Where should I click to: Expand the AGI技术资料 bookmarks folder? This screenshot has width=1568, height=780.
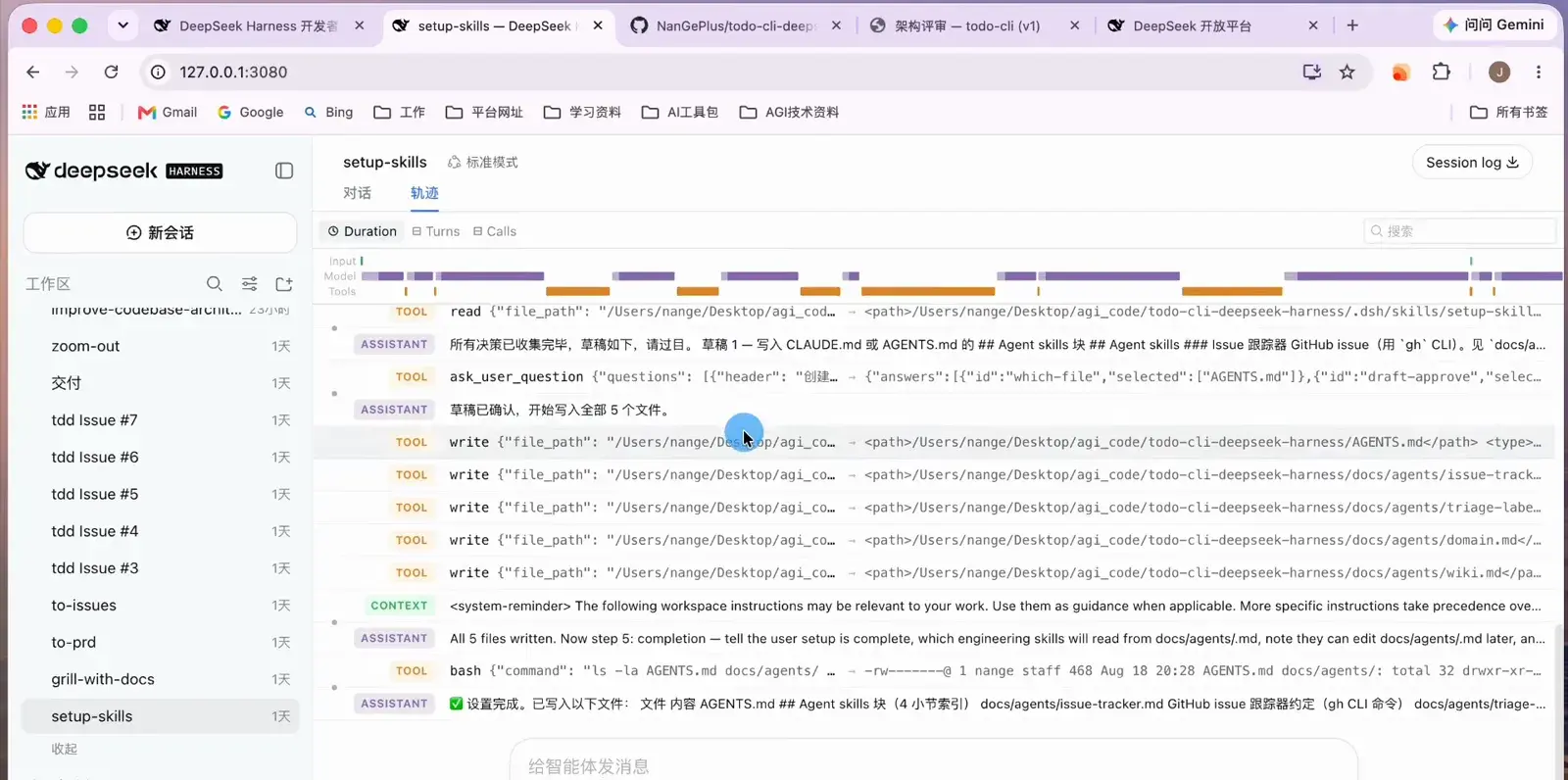coord(789,112)
